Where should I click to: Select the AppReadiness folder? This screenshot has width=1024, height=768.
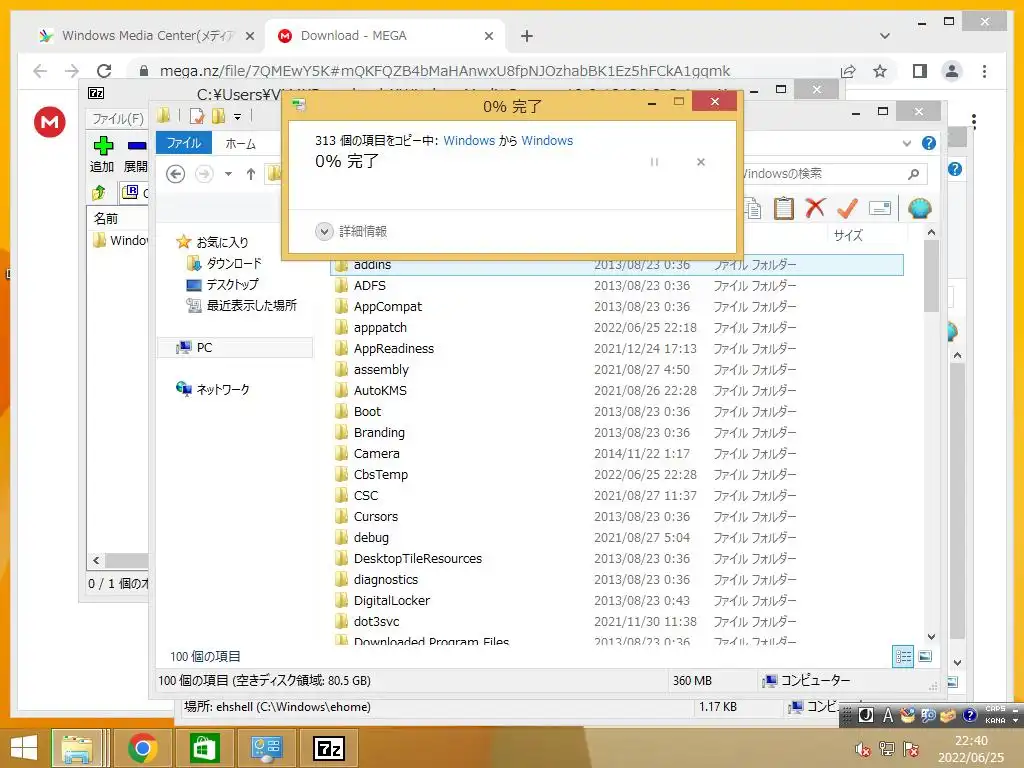tap(394, 348)
